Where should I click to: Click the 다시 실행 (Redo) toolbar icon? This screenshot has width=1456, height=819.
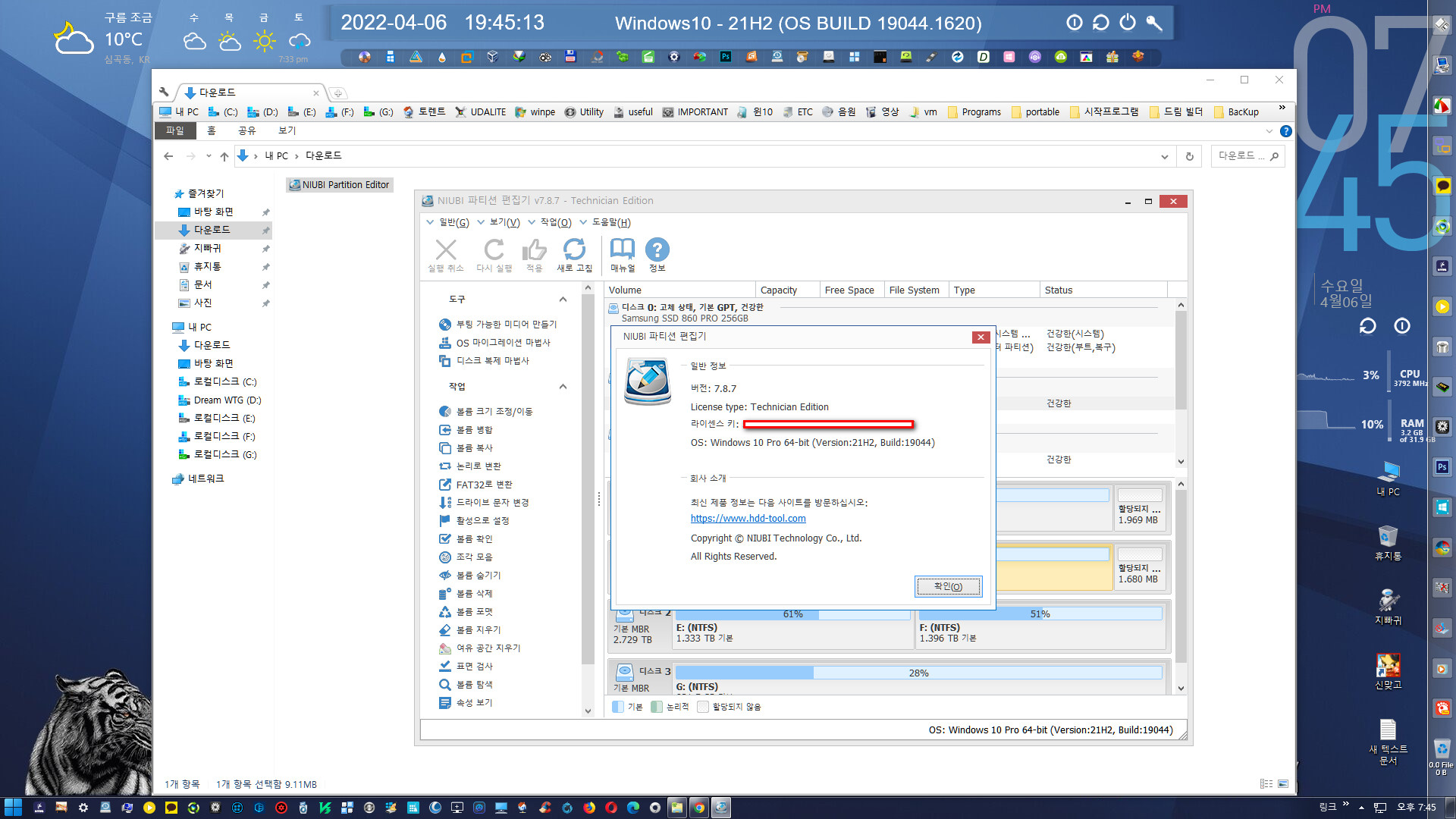click(494, 256)
